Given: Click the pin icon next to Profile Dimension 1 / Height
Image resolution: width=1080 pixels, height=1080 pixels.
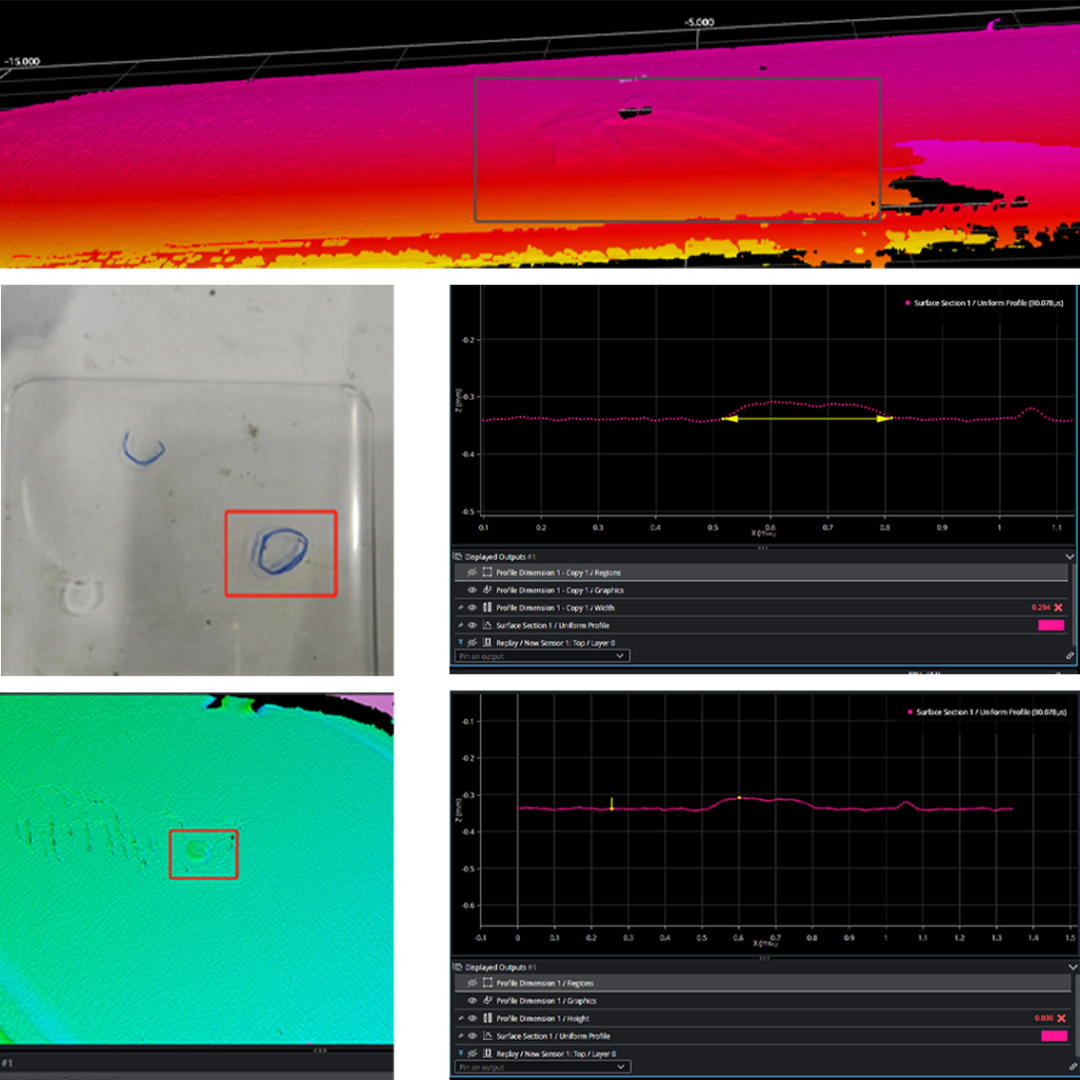Looking at the screenshot, I should (459, 1018).
